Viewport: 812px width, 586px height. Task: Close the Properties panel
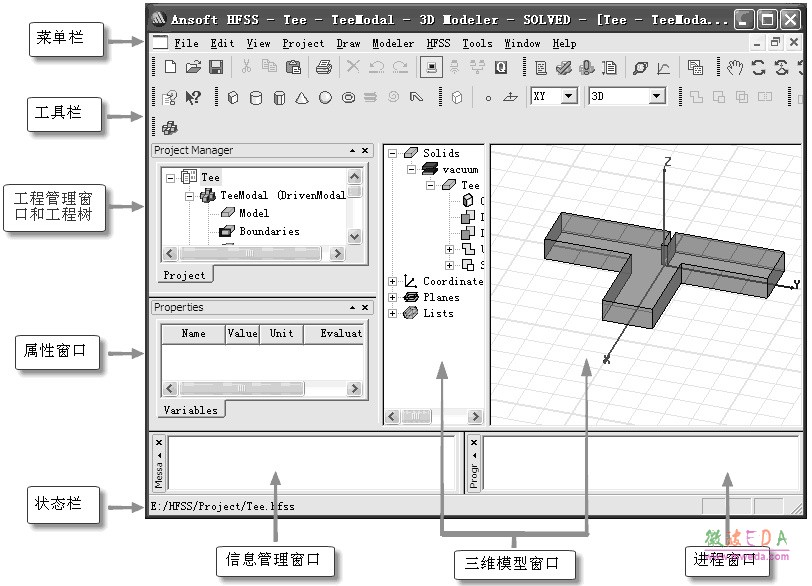tap(365, 307)
